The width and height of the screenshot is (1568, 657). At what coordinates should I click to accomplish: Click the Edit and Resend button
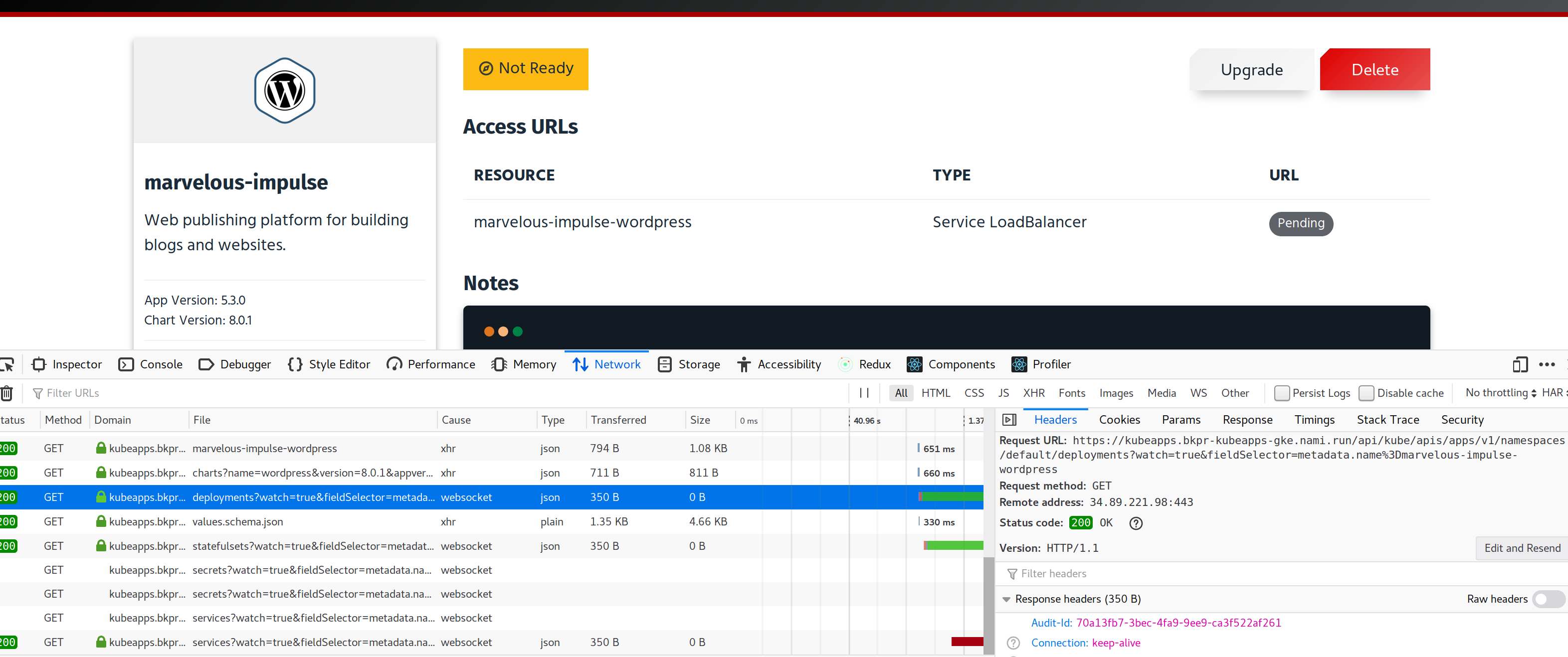click(1521, 547)
